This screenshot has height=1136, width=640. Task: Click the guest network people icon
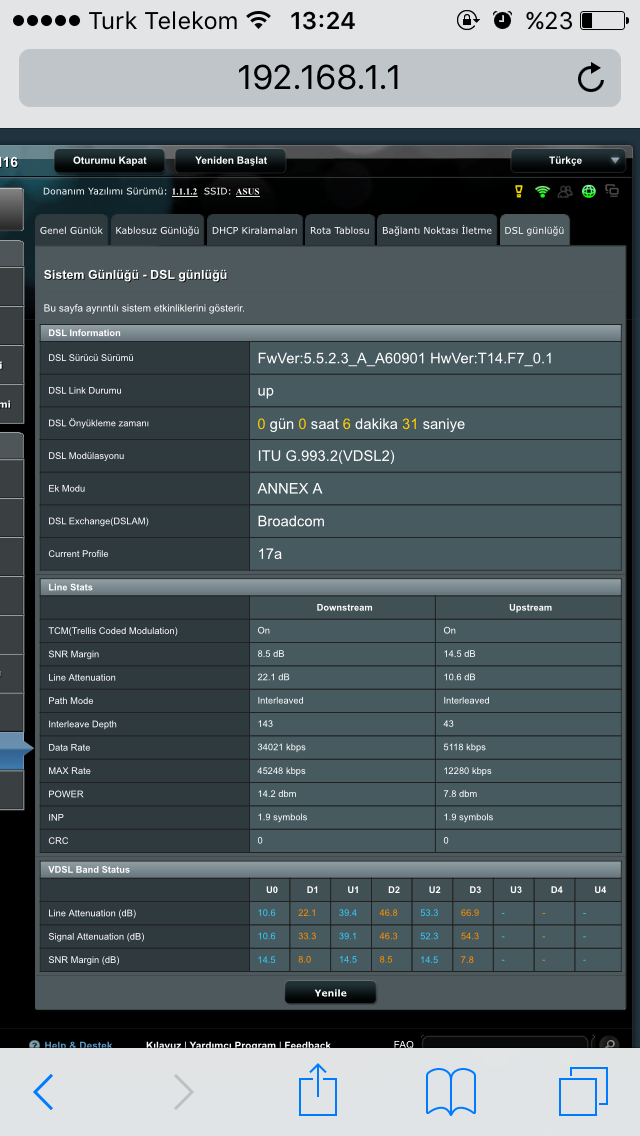[566, 191]
